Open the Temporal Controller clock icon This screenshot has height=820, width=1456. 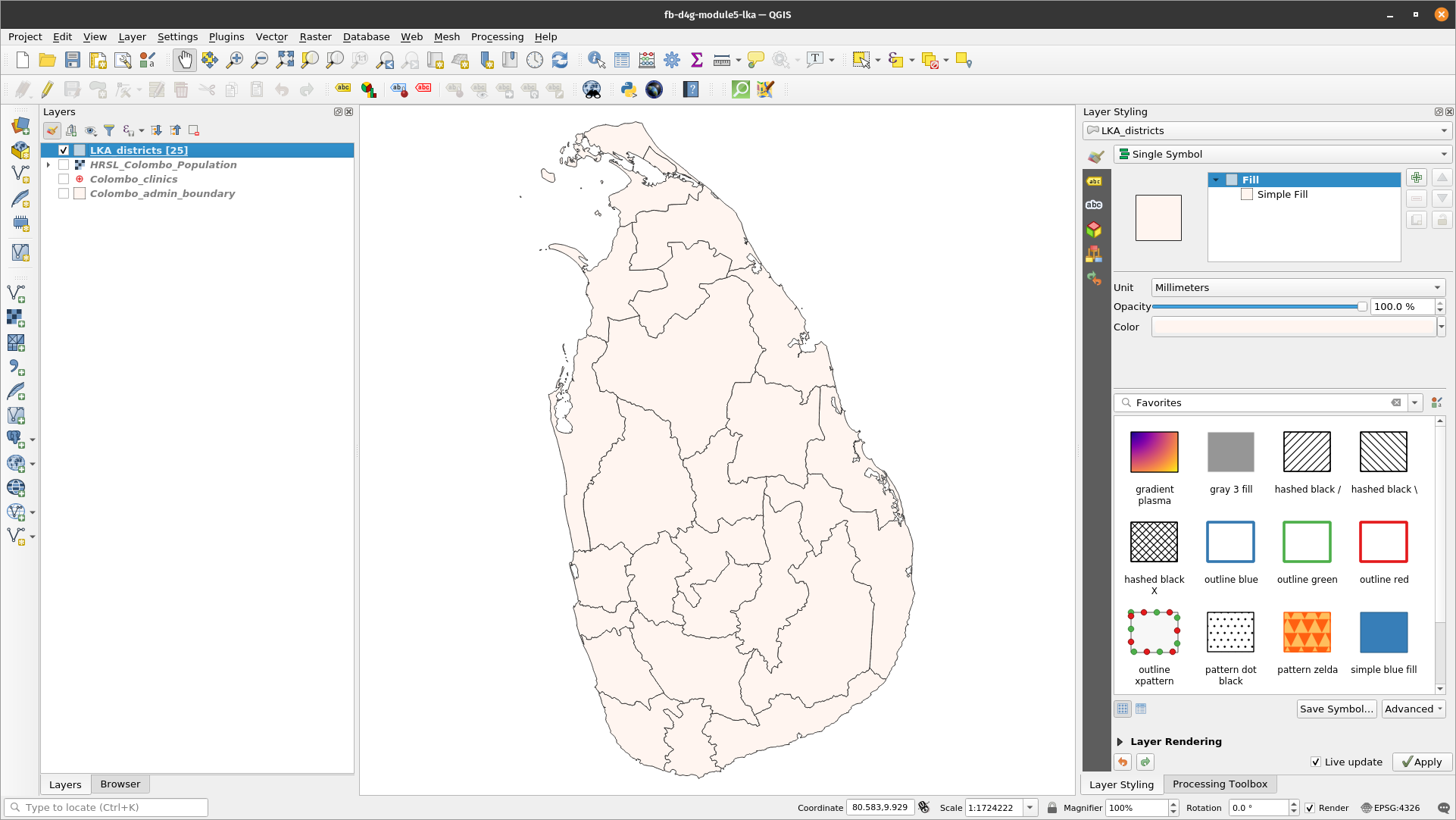coord(535,61)
